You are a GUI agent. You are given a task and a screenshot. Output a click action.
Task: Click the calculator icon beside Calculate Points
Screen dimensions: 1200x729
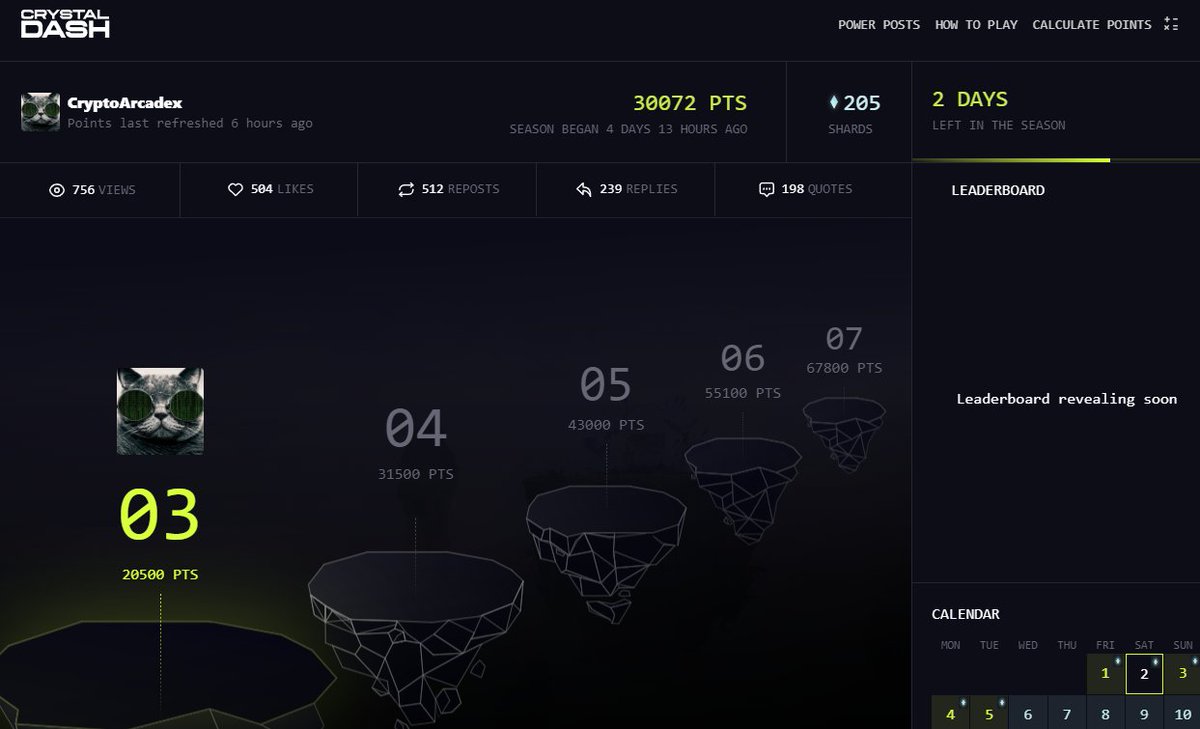(1171, 25)
